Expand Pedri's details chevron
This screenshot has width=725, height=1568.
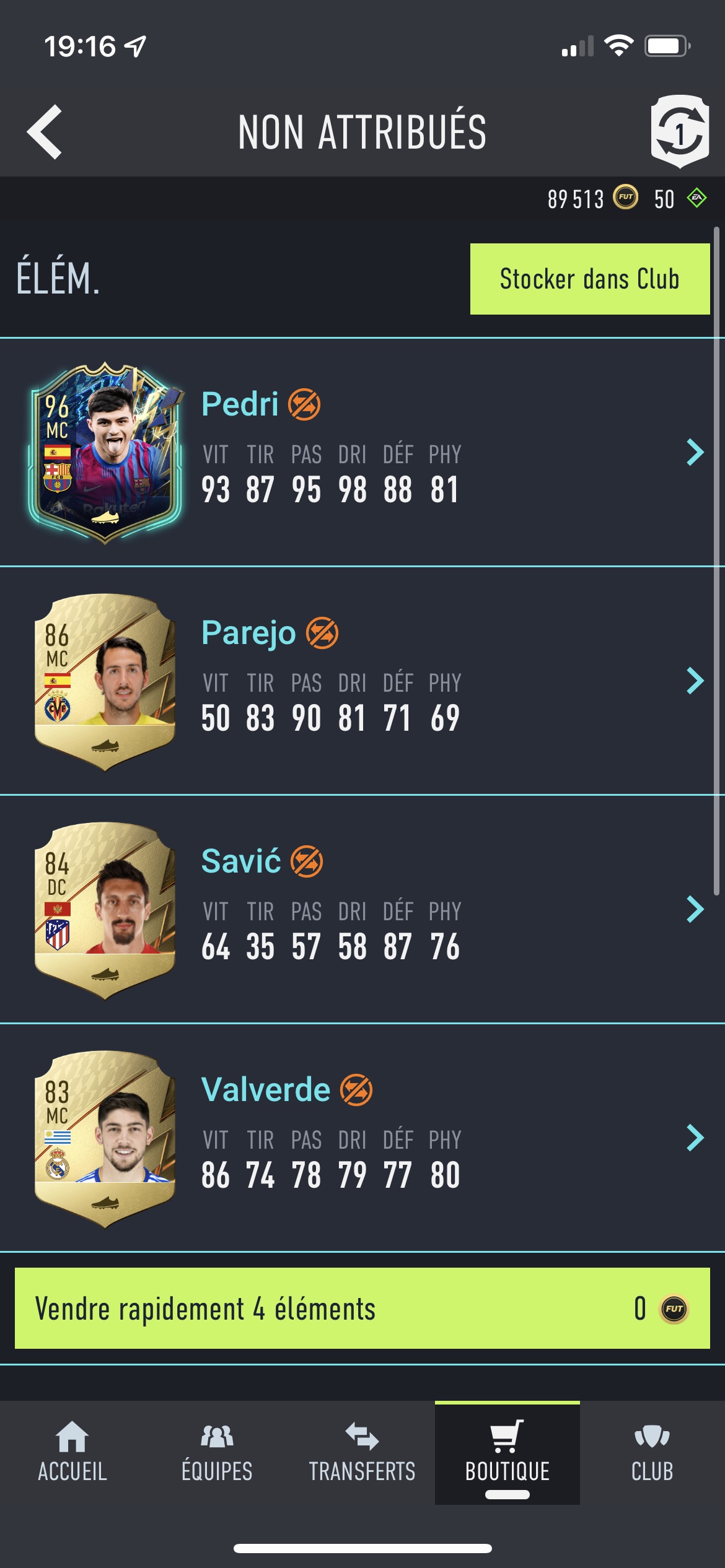[695, 452]
